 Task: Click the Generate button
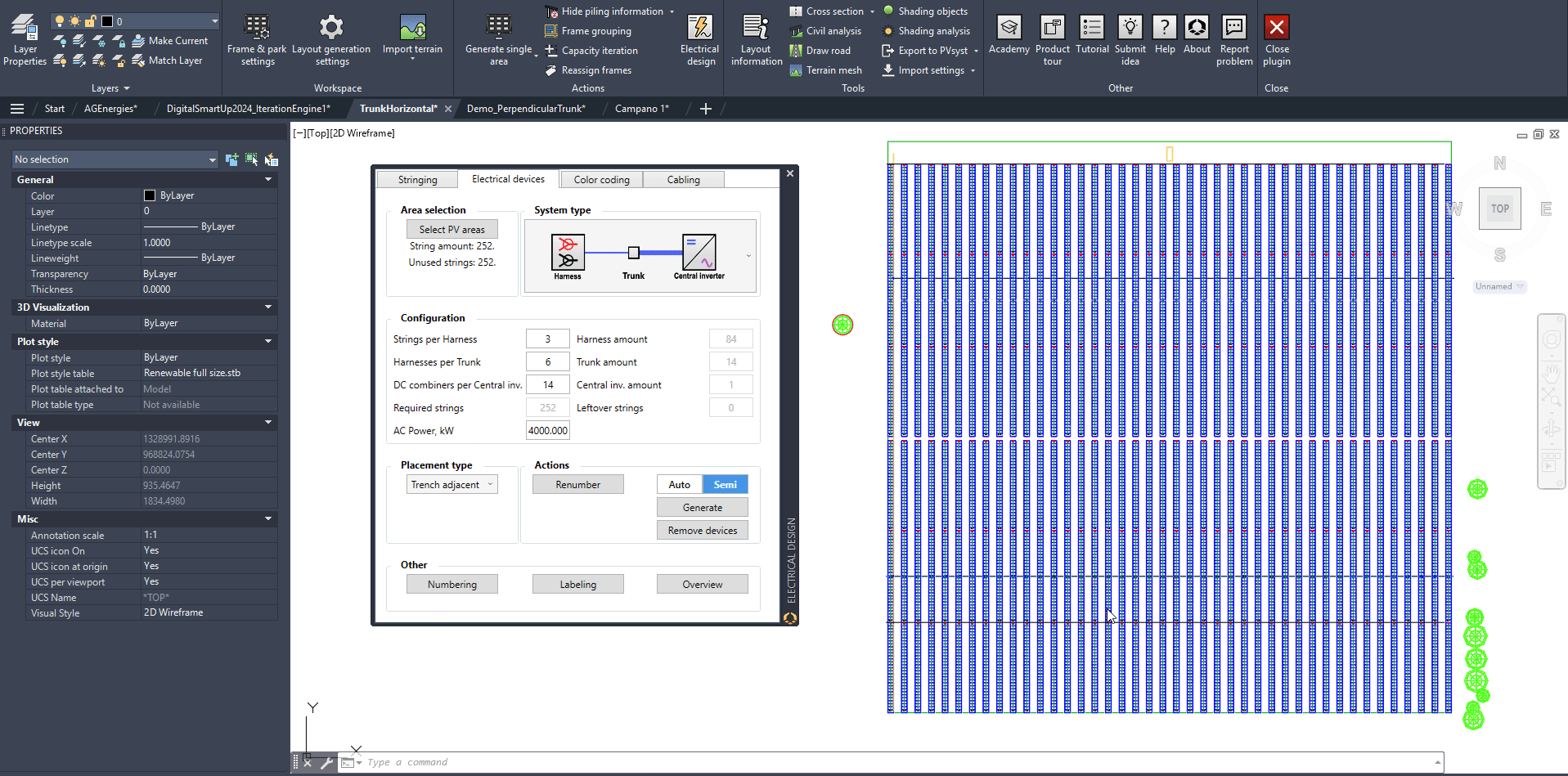pos(703,508)
